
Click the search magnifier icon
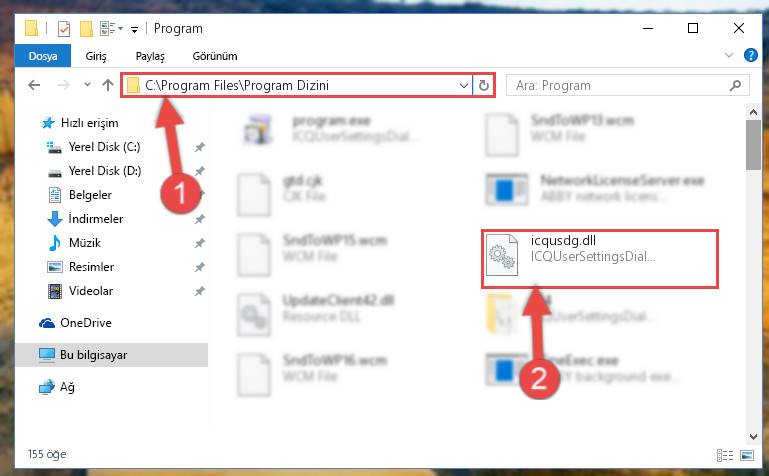point(735,86)
